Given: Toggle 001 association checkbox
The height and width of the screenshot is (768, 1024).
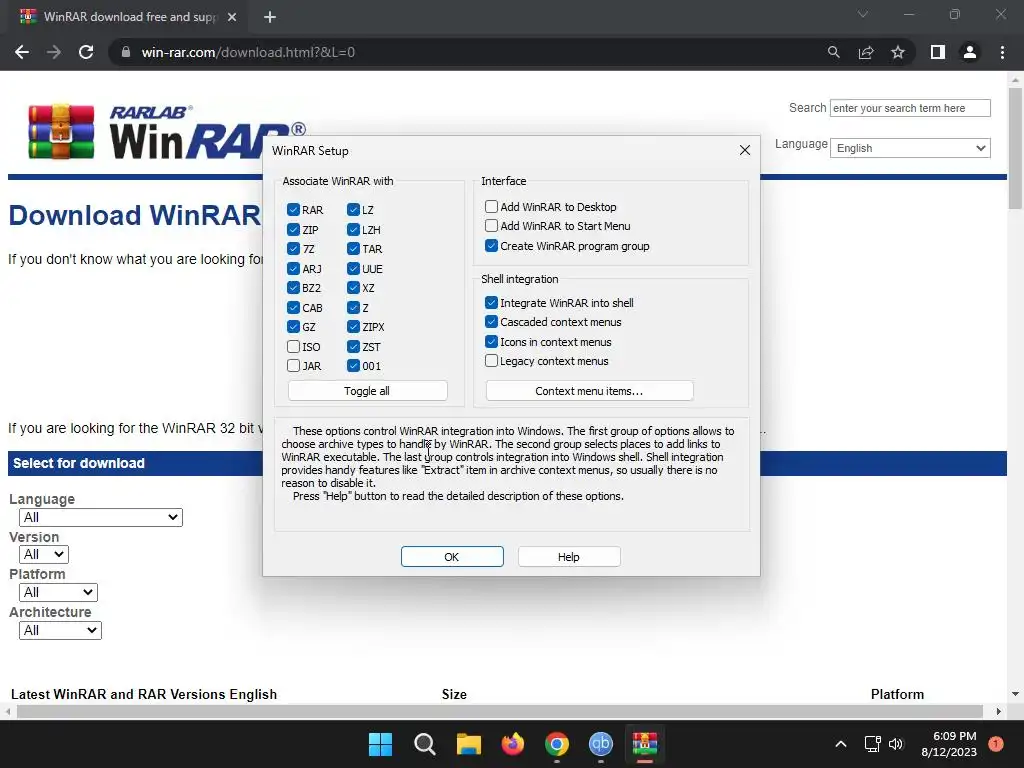Looking at the screenshot, I should coord(353,366).
